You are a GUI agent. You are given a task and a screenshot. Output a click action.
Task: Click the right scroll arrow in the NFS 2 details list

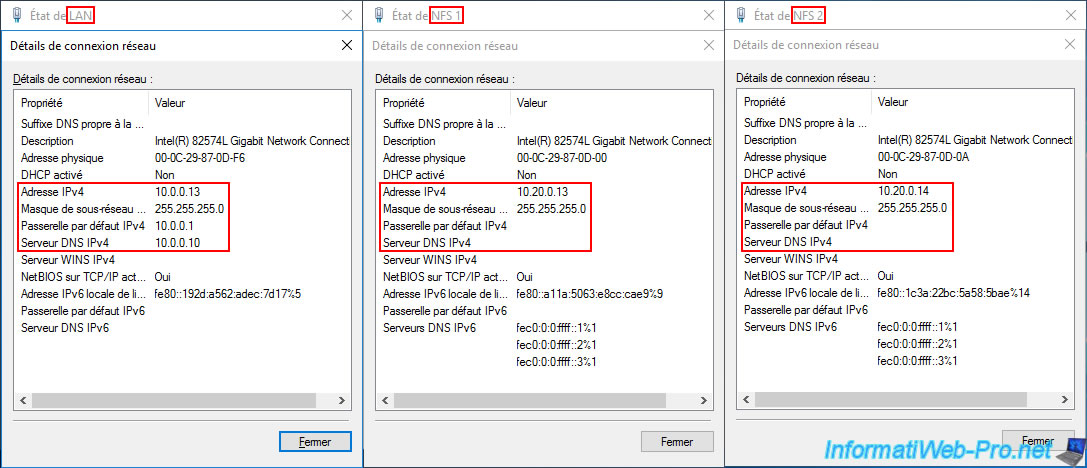(1065, 401)
